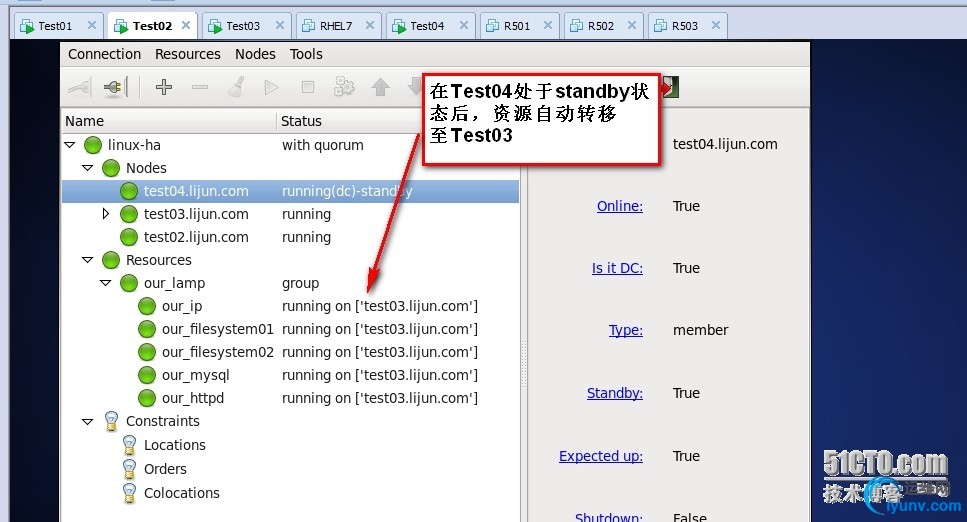Select the our_filesystem01 resource
Screen dimensions: 967x522
coord(218,329)
